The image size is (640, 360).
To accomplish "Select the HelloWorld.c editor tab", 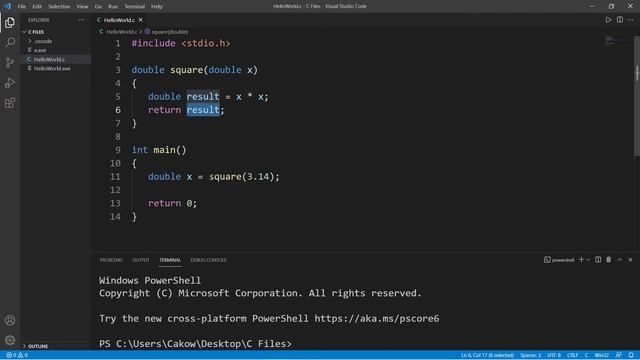I will pos(118,20).
